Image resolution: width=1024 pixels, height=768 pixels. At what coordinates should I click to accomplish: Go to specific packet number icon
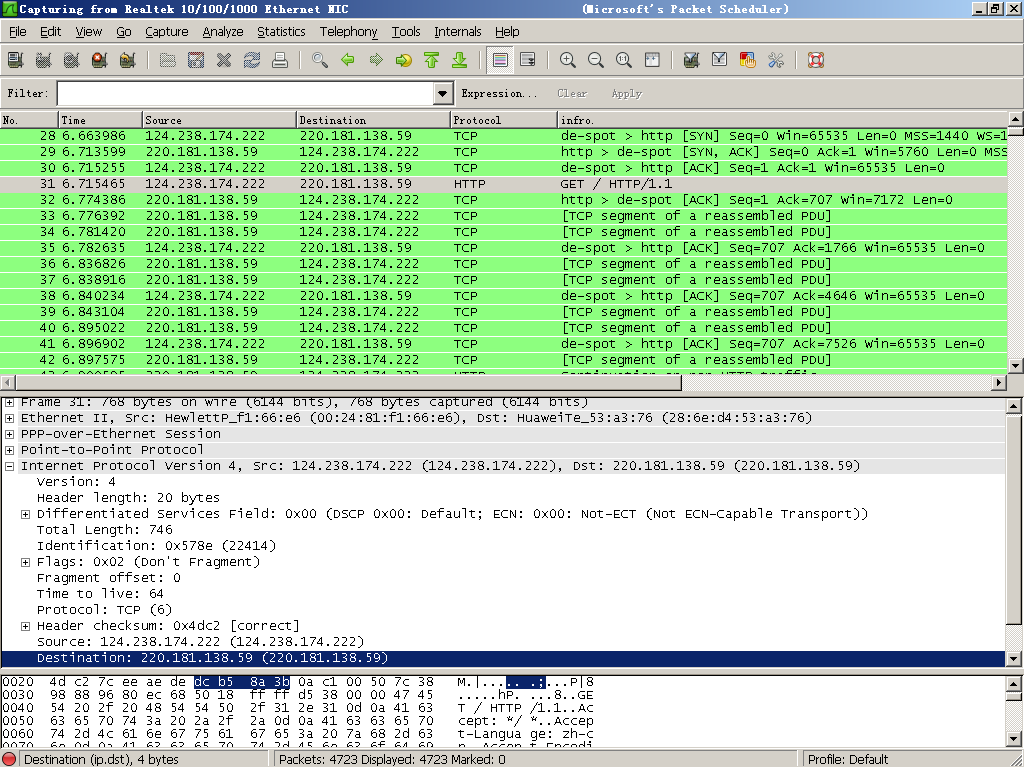(x=404, y=60)
